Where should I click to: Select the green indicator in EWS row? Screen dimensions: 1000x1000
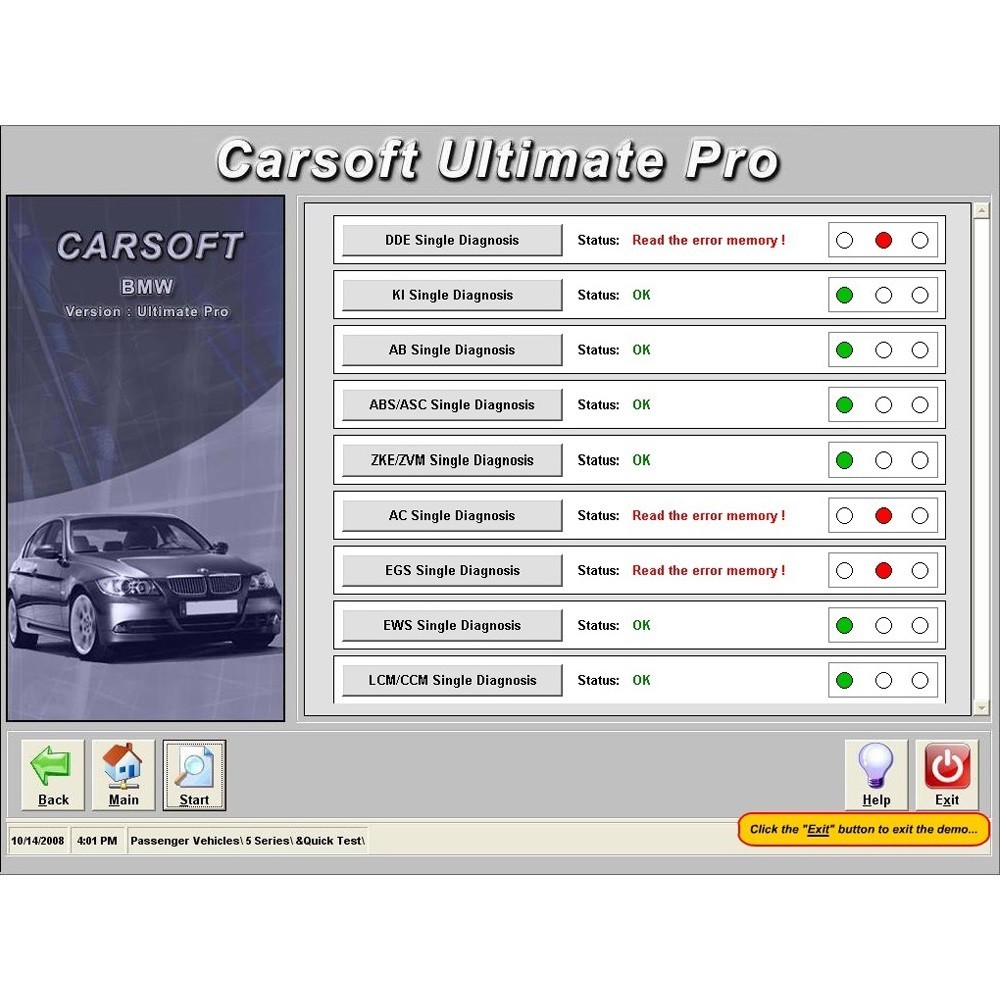845,626
